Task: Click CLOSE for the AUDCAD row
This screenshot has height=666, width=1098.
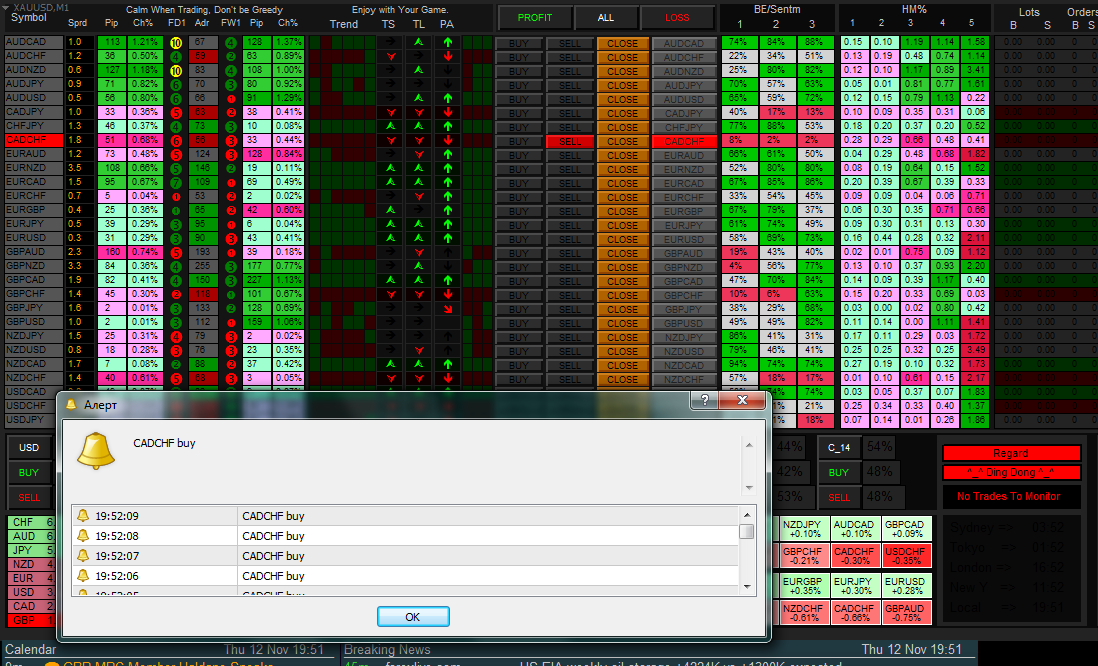Action: point(623,43)
